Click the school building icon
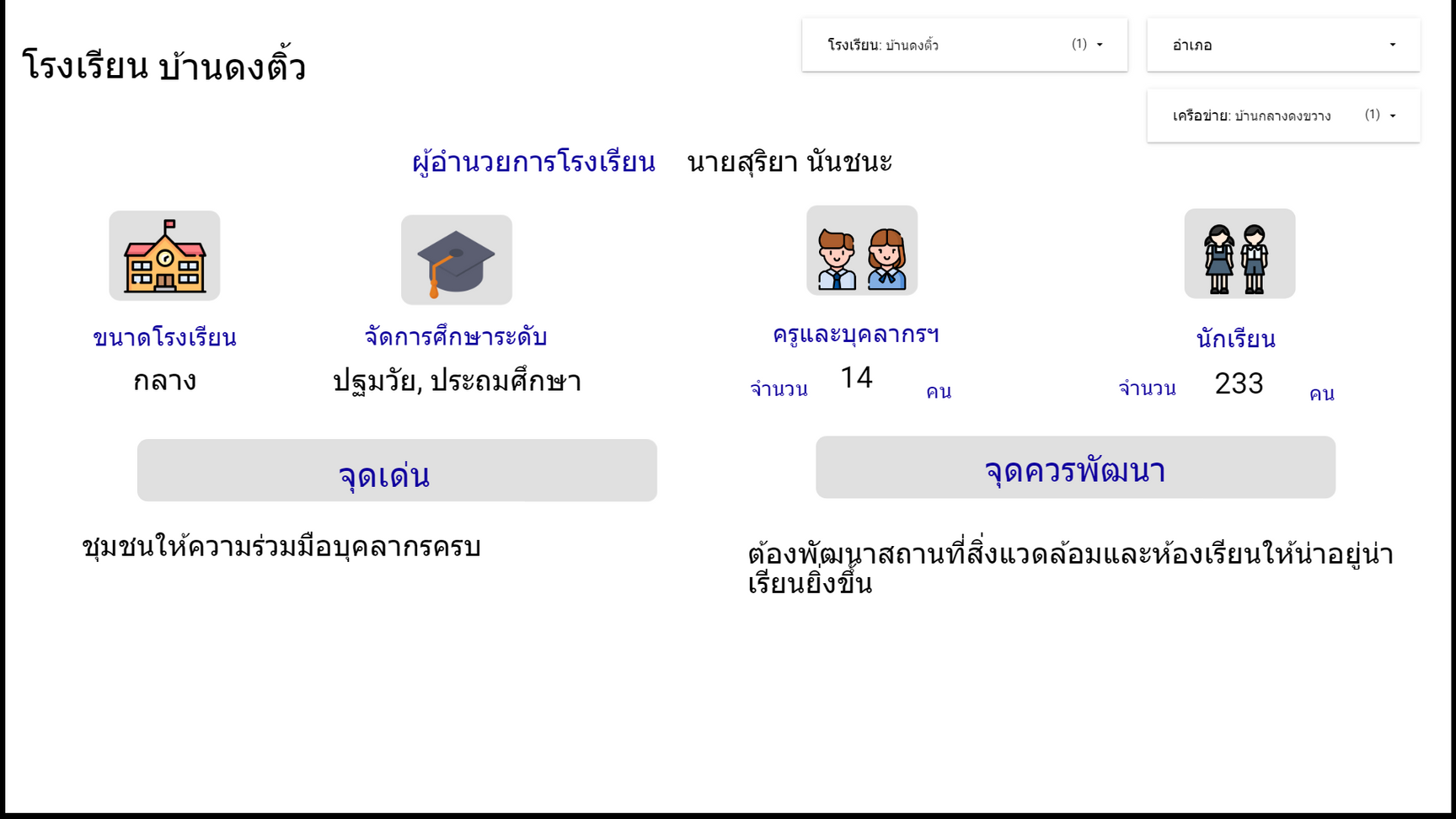 (x=164, y=256)
